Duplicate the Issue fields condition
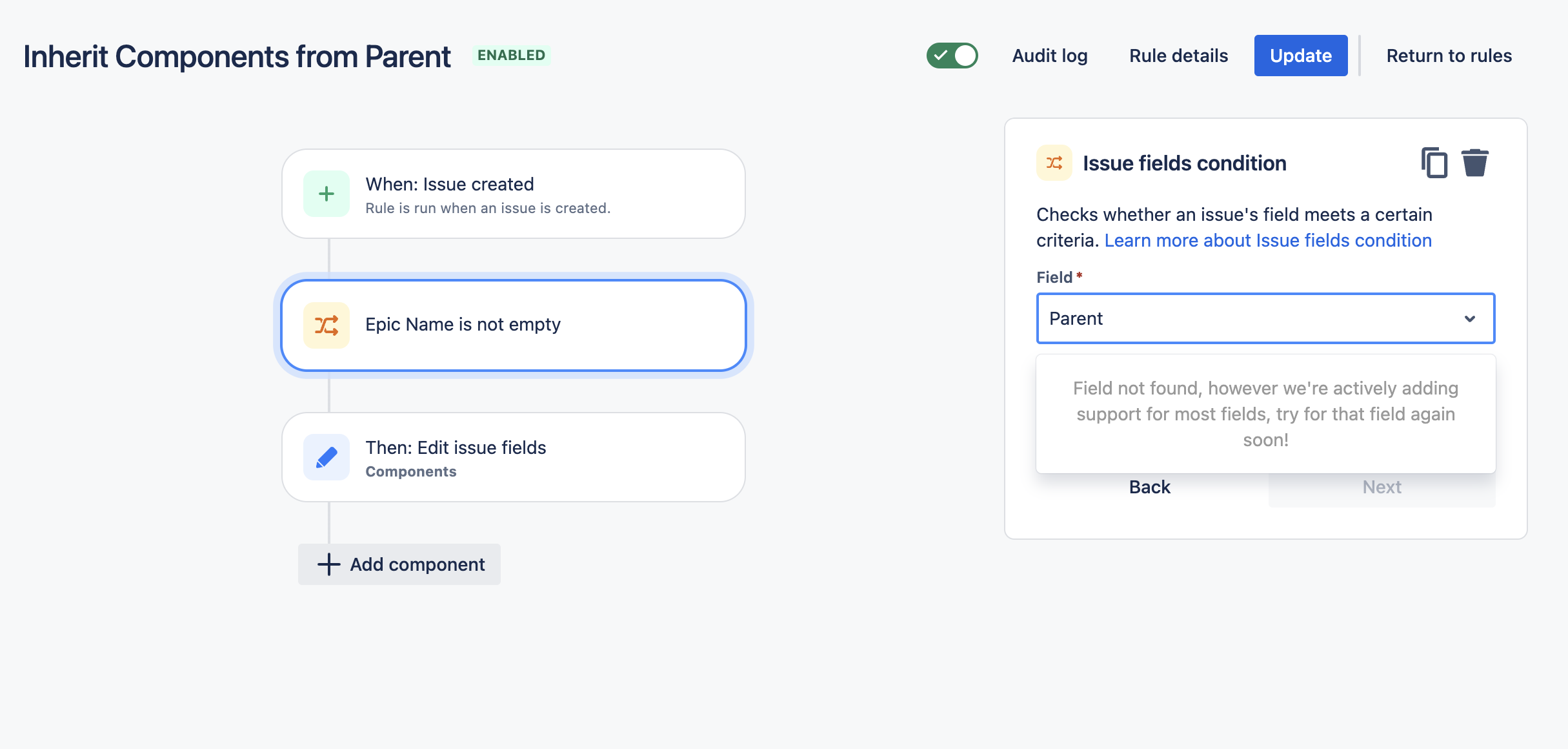The image size is (1568, 749). 1435,163
